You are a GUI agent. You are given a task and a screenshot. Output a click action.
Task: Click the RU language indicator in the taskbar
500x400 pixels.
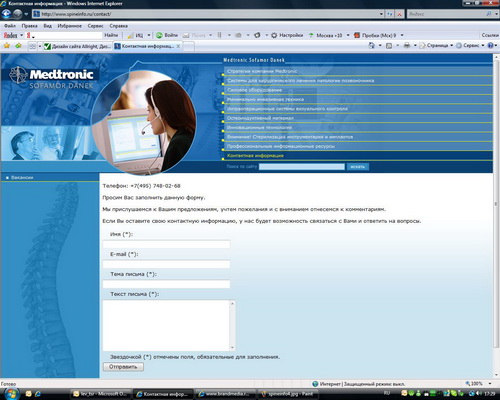387,393
